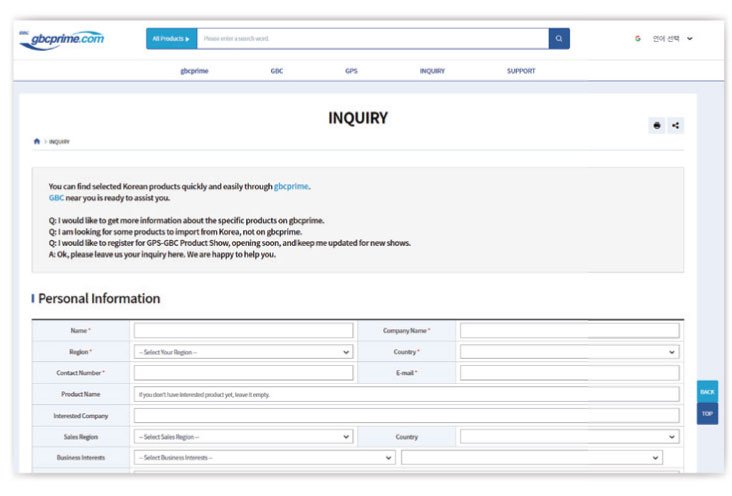
Task: Select the SUPPORT menu item
Action: (521, 71)
